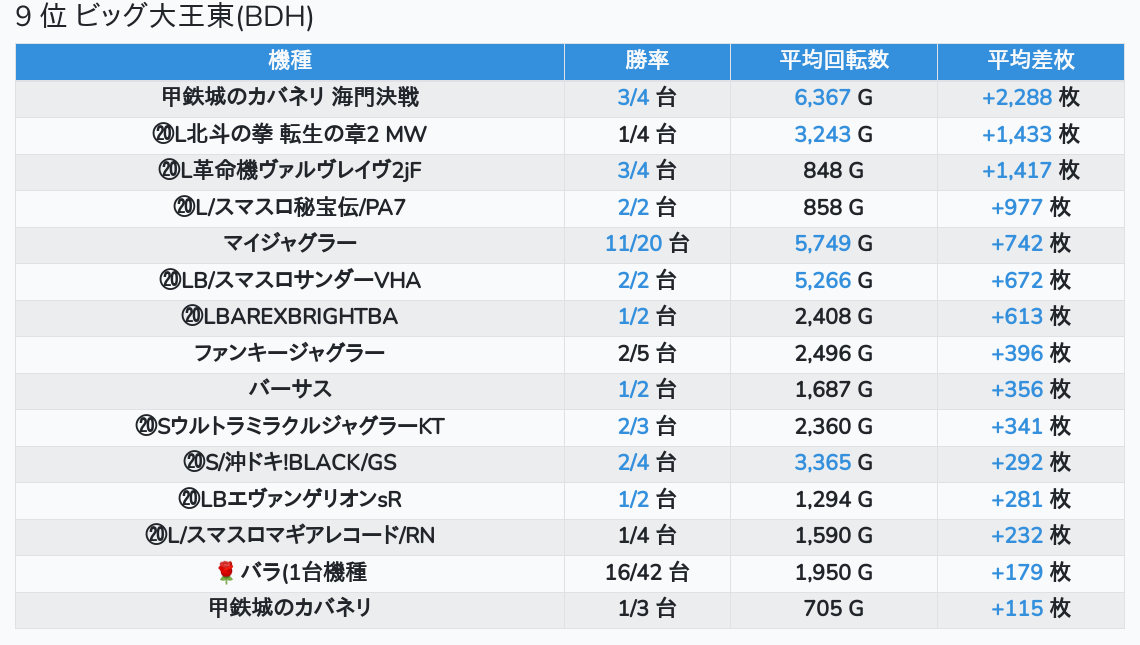Click the circled 20 icon before L革命機ヴァルヴレイヴ2jF
This screenshot has height=645, width=1140.
click(168, 171)
